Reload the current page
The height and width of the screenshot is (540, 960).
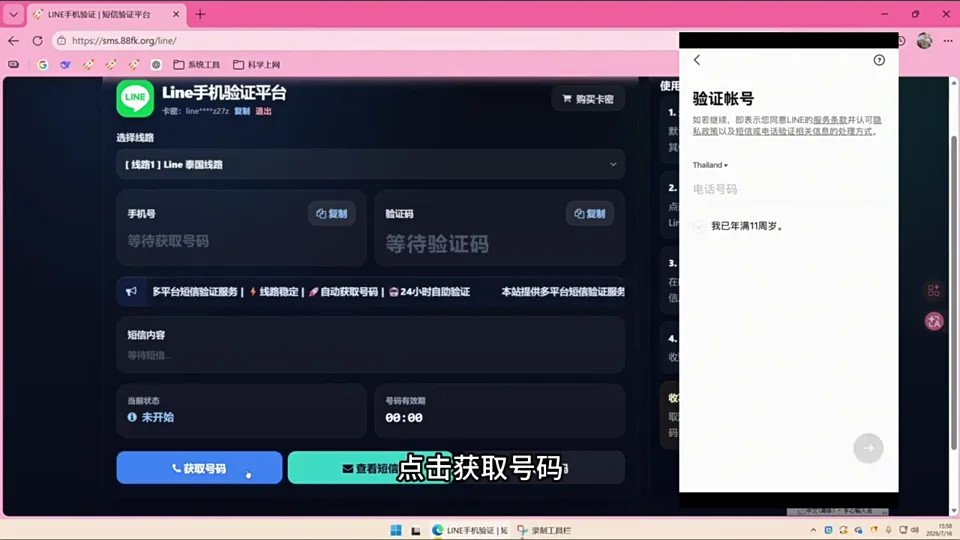coord(37,40)
